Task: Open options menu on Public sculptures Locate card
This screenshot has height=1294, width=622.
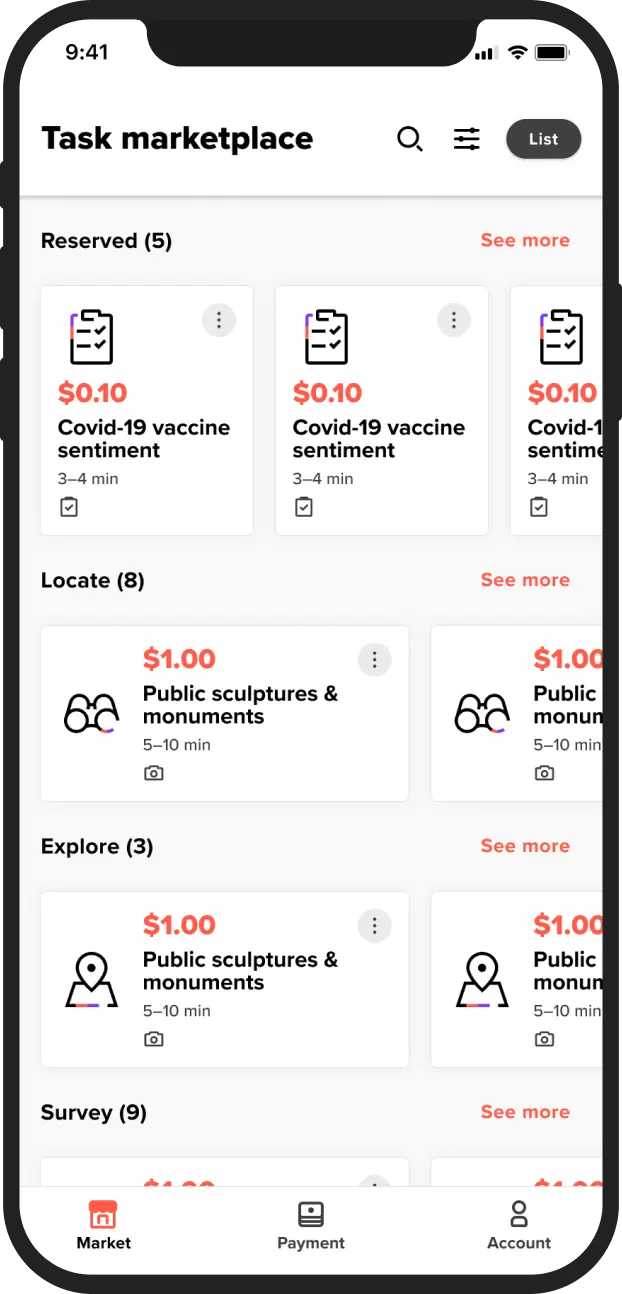Action: tap(374, 659)
